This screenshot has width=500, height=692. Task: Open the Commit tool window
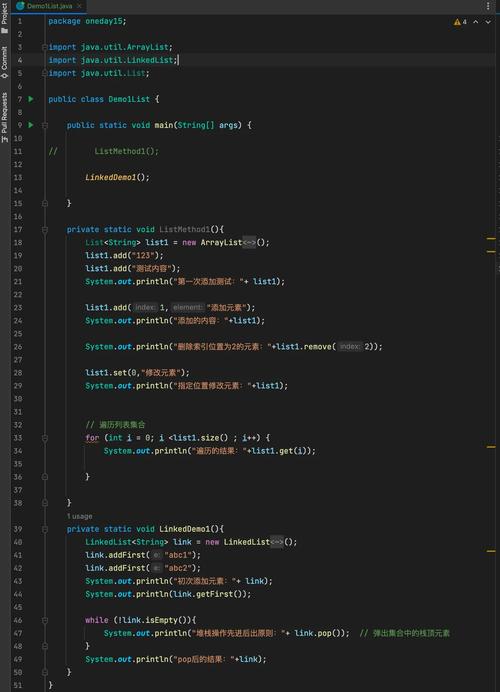click(4, 62)
